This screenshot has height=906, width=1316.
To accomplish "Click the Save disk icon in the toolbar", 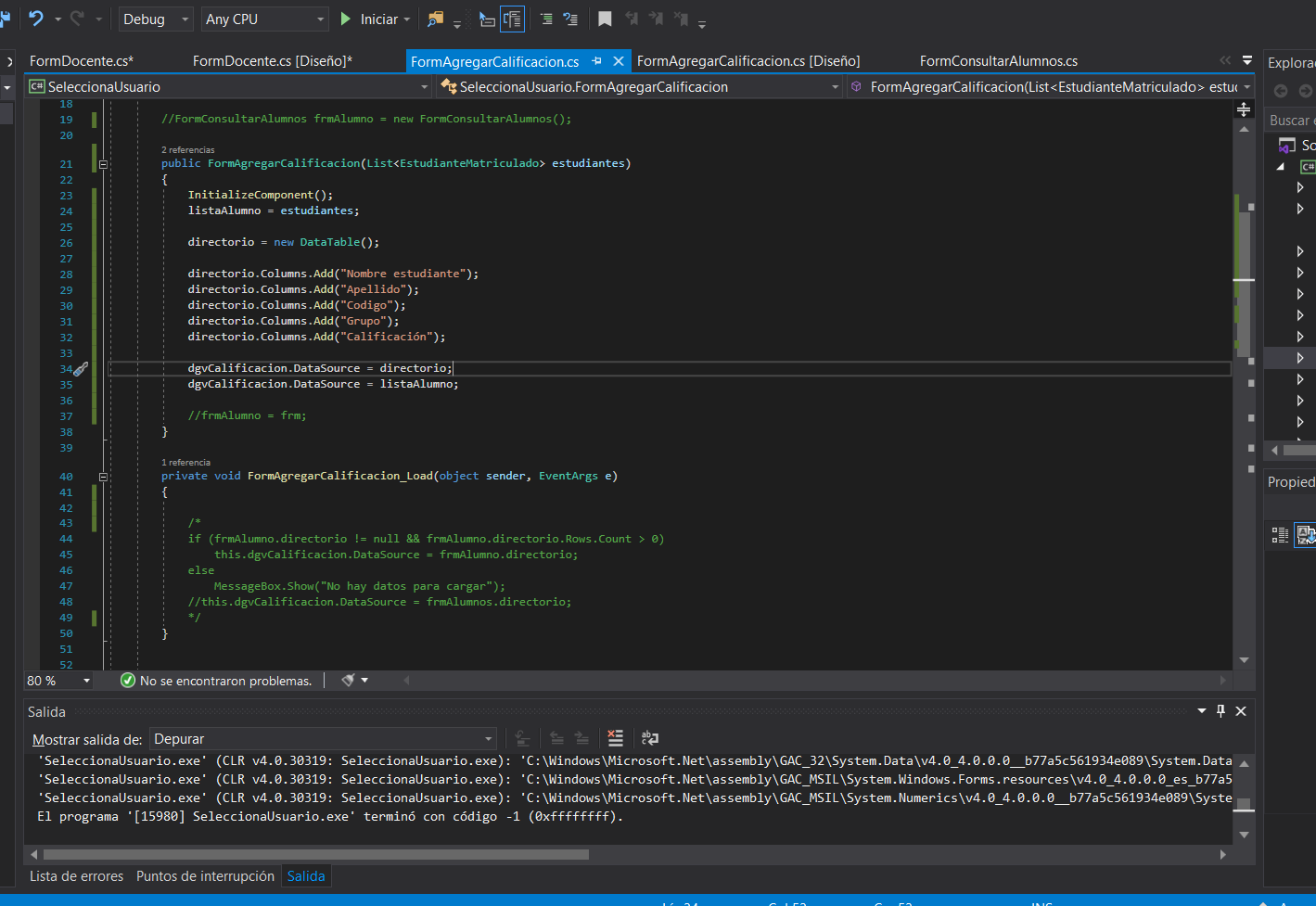I will point(6,19).
